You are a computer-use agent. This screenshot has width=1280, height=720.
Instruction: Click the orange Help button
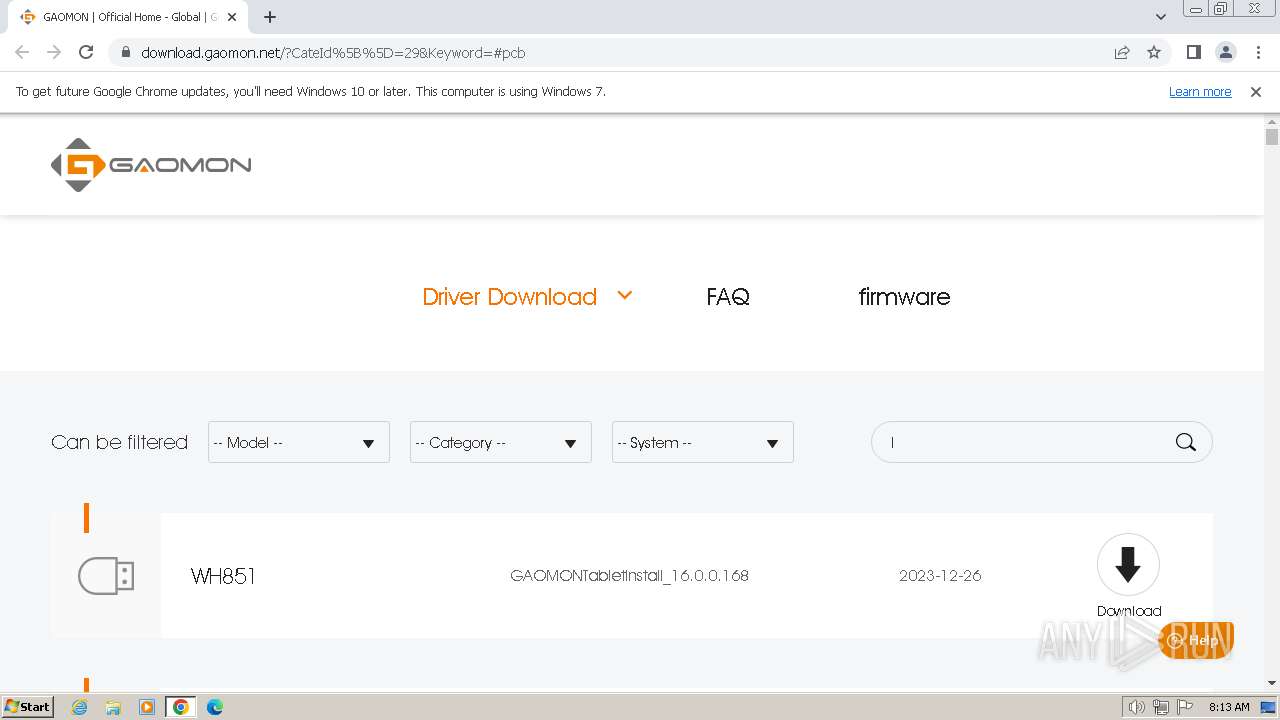(1197, 640)
